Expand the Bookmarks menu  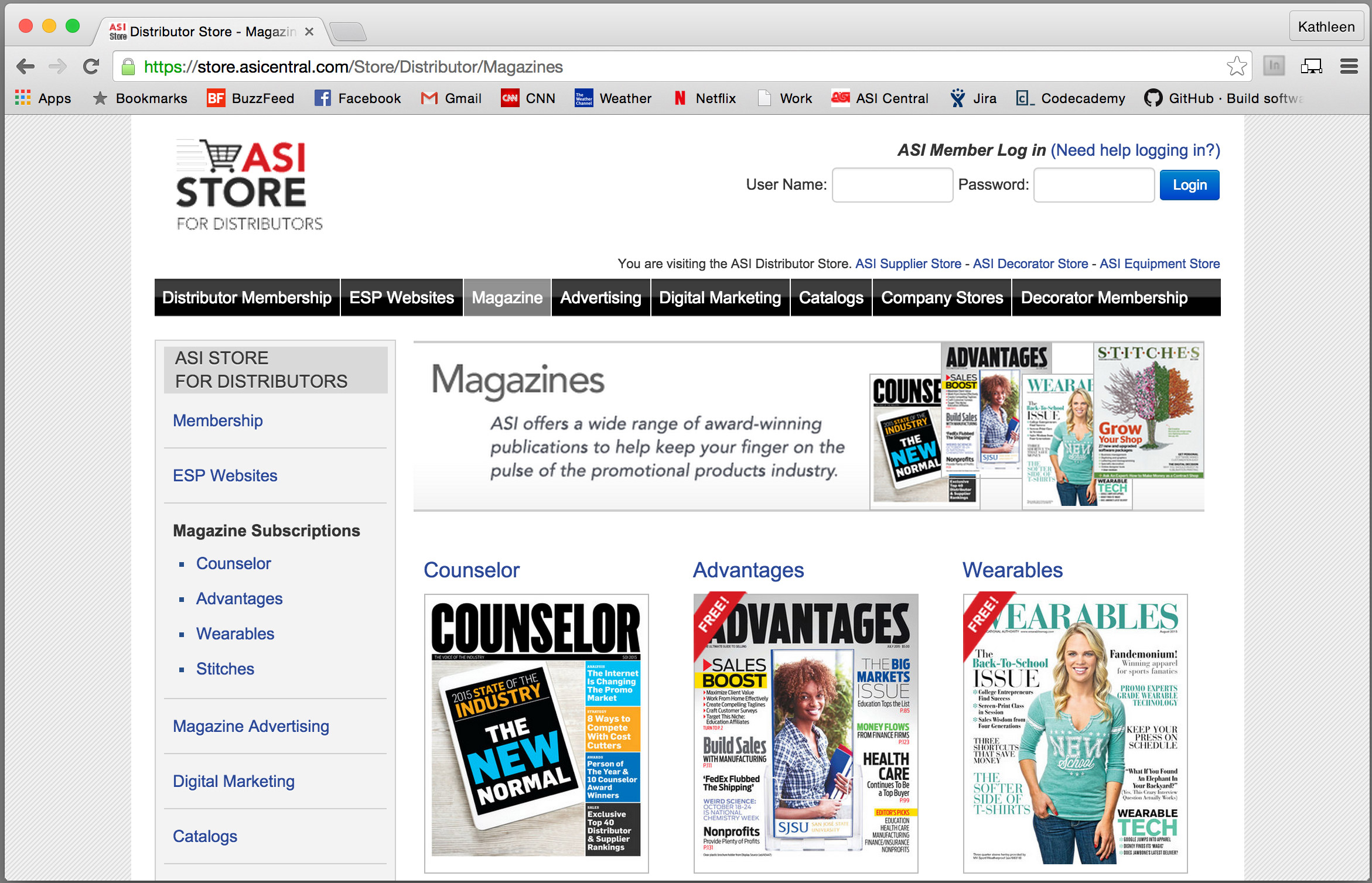point(139,98)
